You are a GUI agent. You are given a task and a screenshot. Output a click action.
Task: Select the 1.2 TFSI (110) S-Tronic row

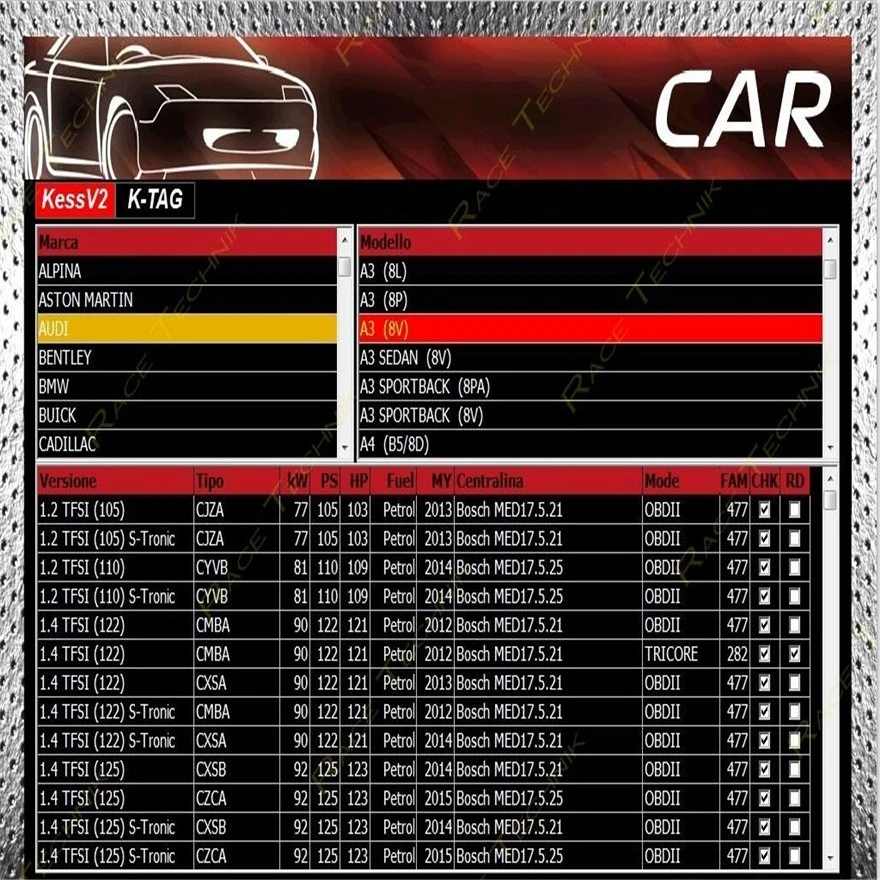[423, 596]
